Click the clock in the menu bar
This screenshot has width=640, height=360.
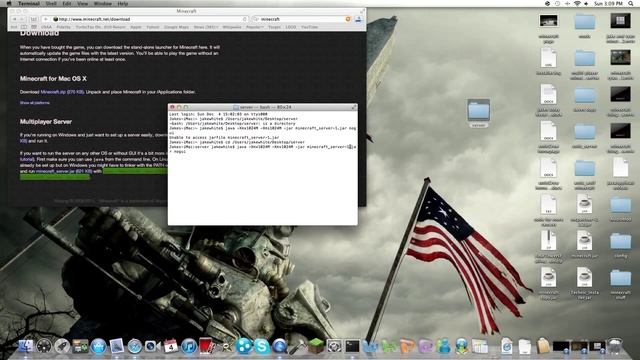point(608,3)
